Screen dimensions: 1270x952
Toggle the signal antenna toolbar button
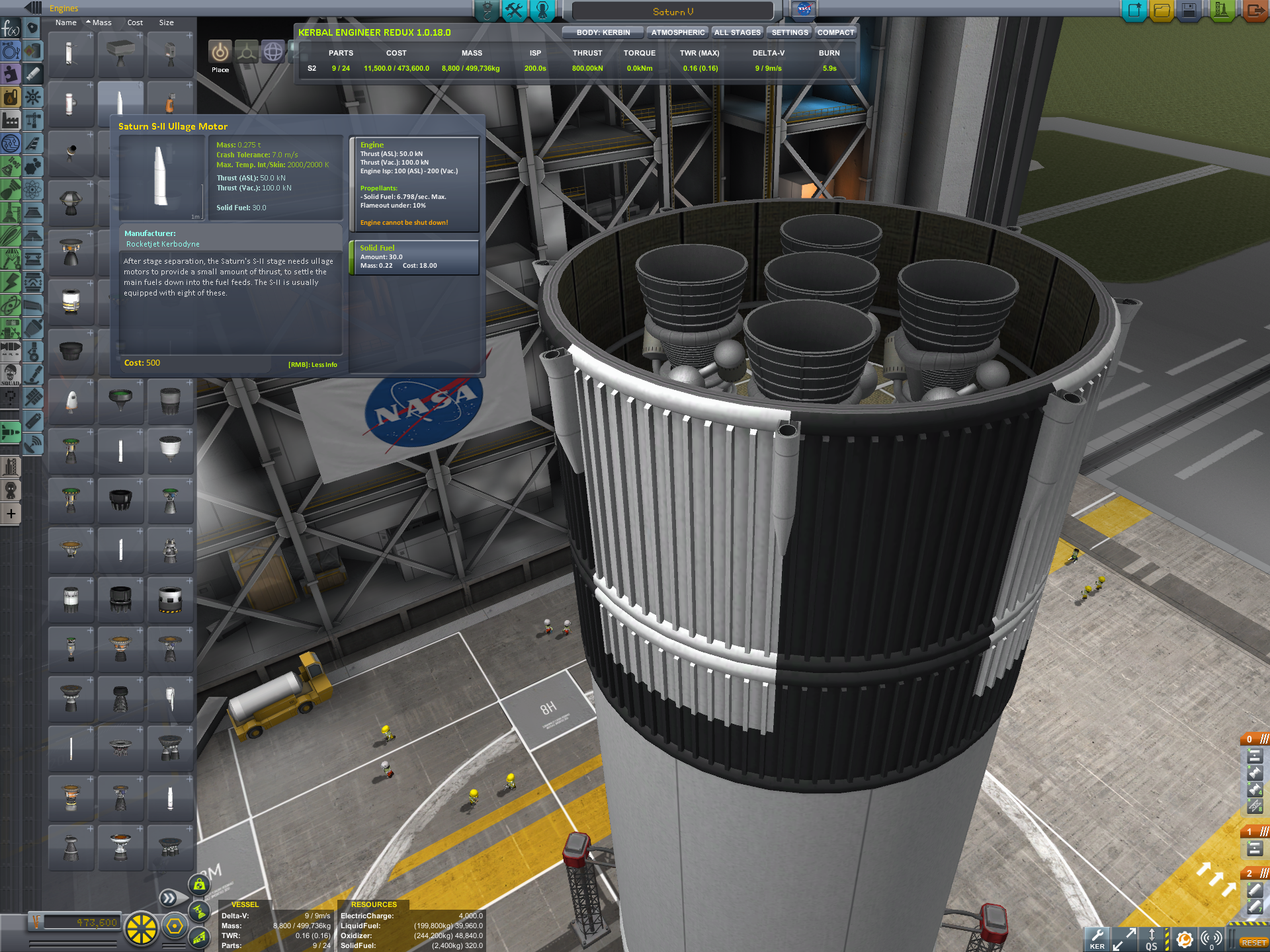tap(1212, 939)
